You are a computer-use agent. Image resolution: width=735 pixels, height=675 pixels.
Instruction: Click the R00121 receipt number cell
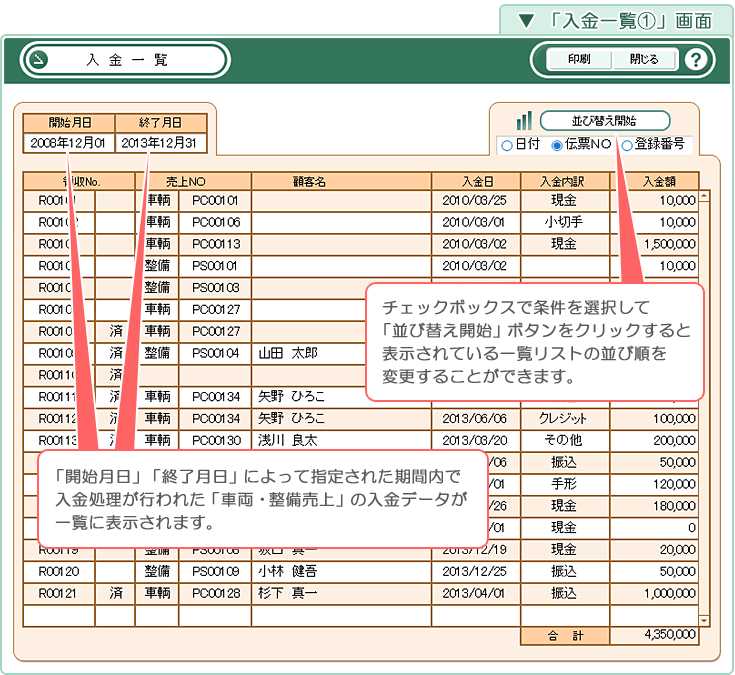pyautogui.click(x=59, y=593)
